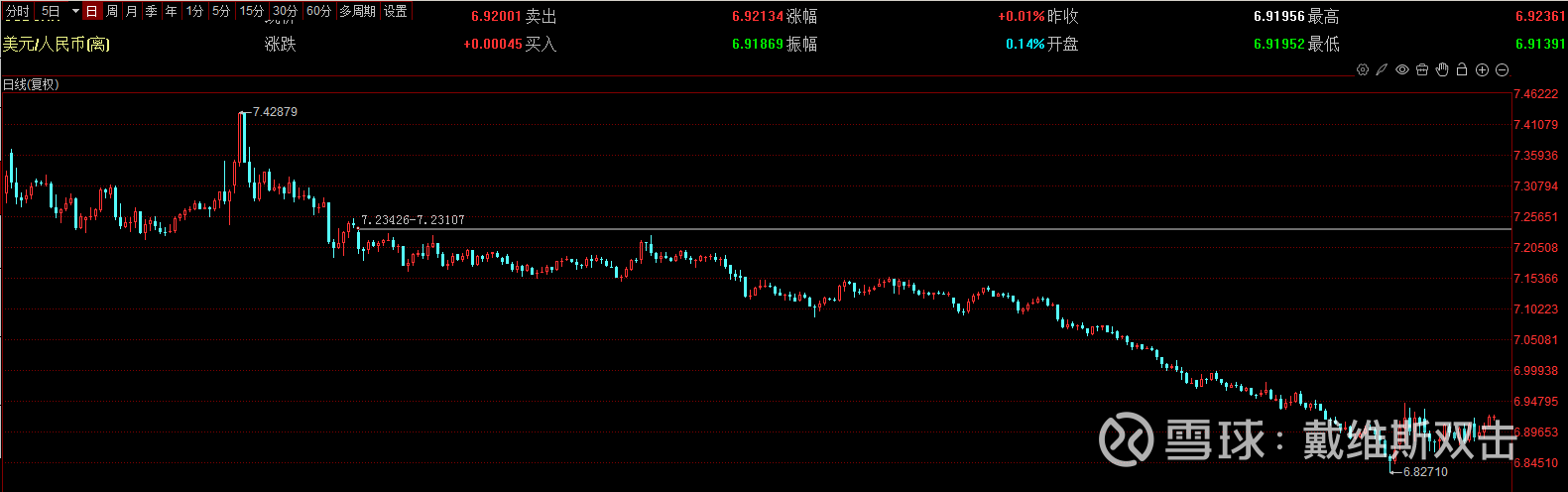Click the 7.20508 price axis label
Image resolution: width=1568 pixels, height=492 pixels.
tap(1535, 248)
